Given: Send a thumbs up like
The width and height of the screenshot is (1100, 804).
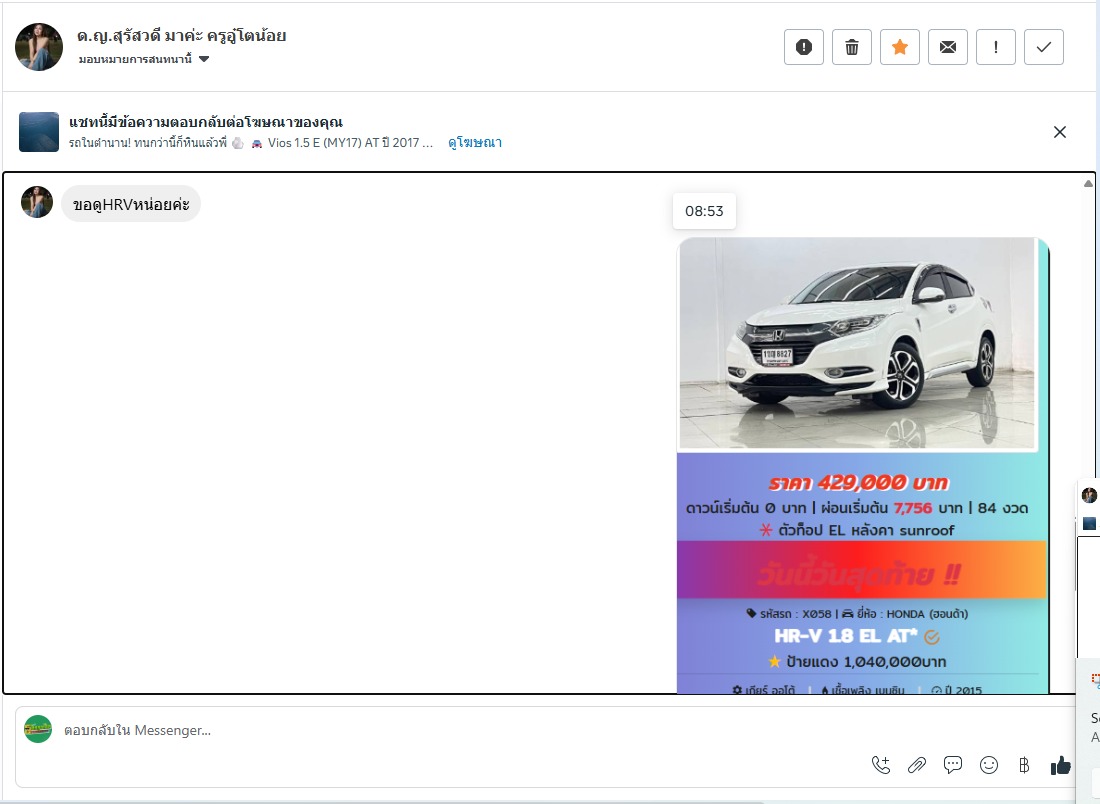Looking at the screenshot, I should 1061,765.
